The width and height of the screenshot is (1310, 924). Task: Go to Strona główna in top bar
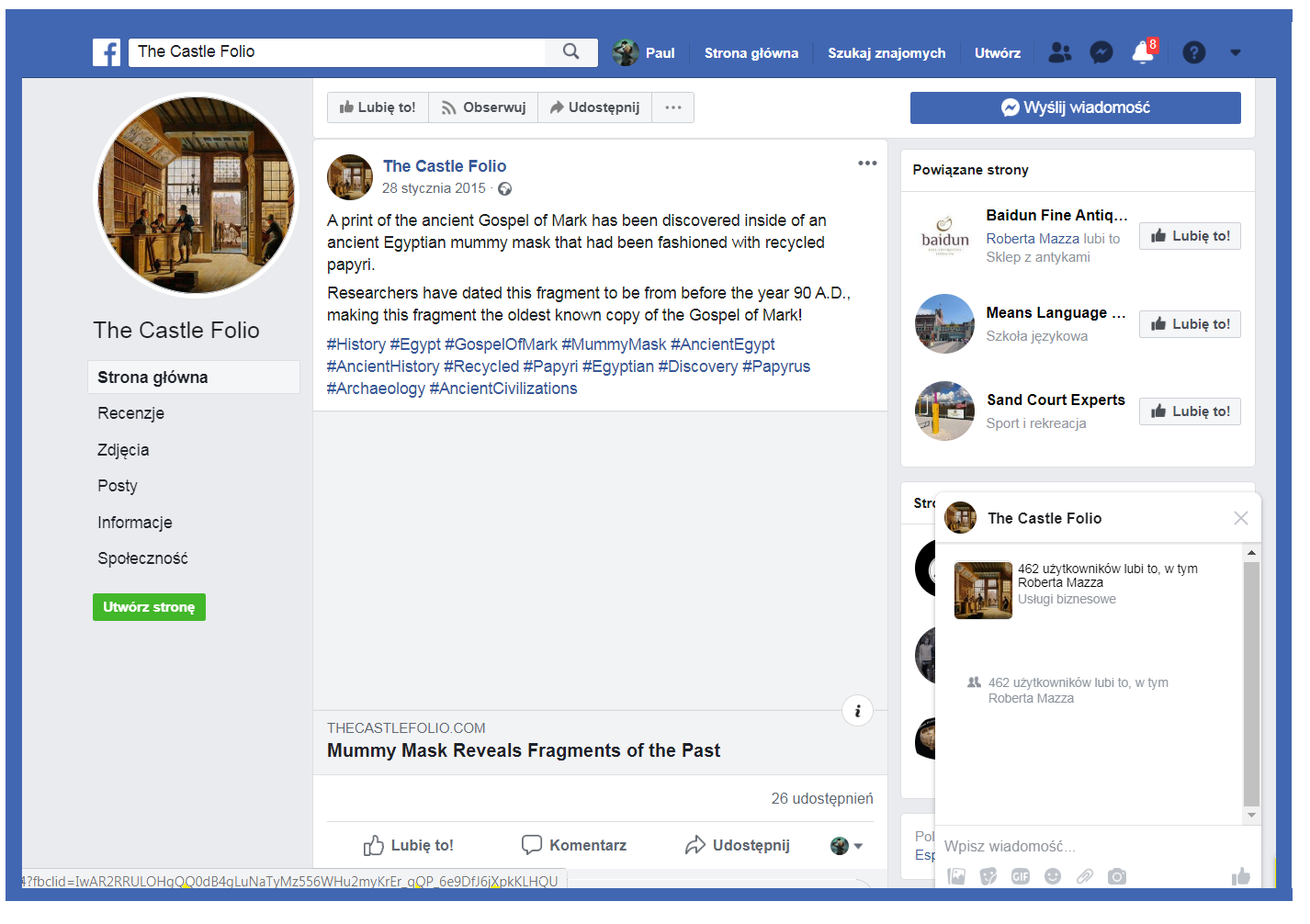[751, 53]
